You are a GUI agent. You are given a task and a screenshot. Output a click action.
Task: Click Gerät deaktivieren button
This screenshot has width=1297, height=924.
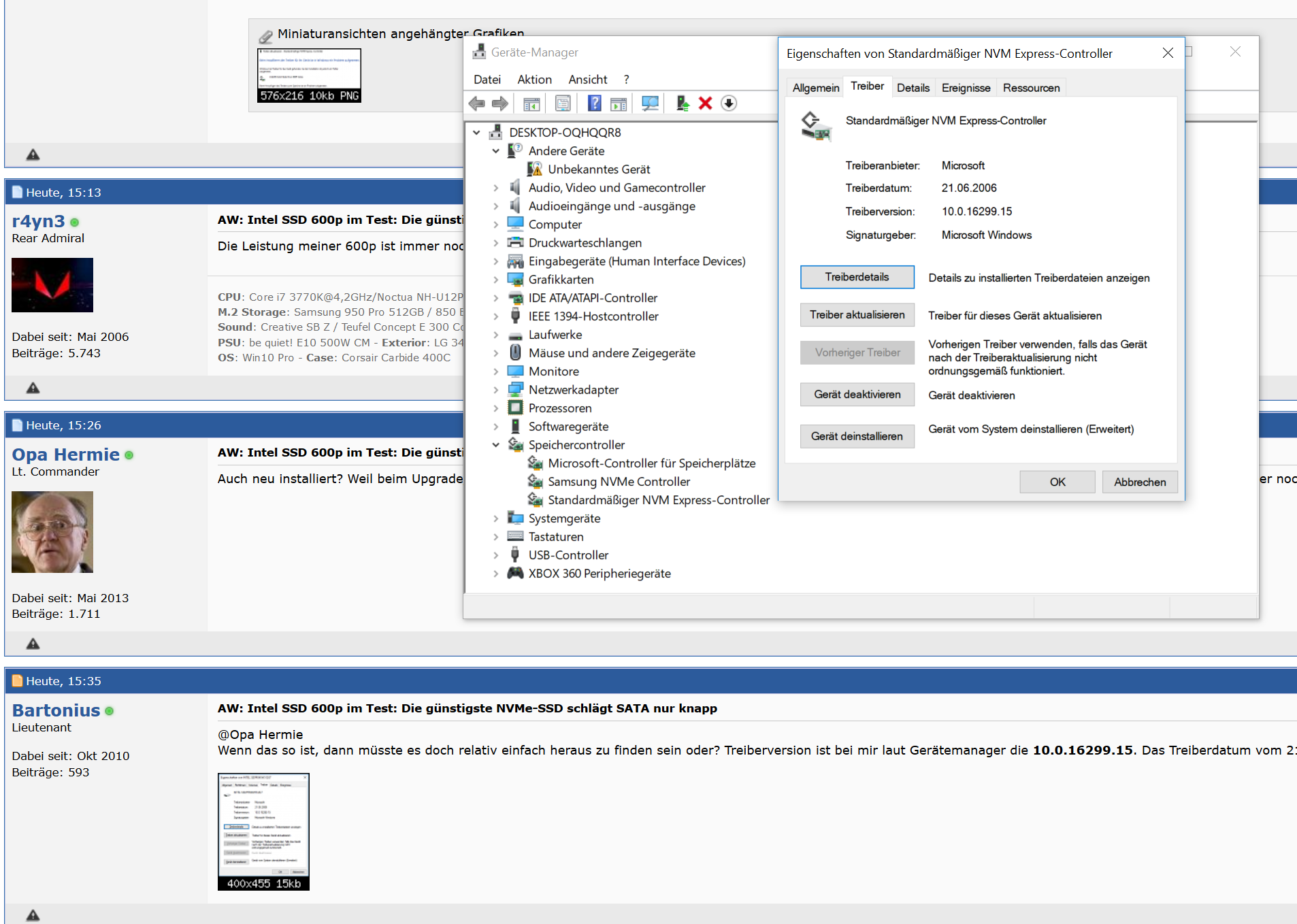(x=857, y=394)
